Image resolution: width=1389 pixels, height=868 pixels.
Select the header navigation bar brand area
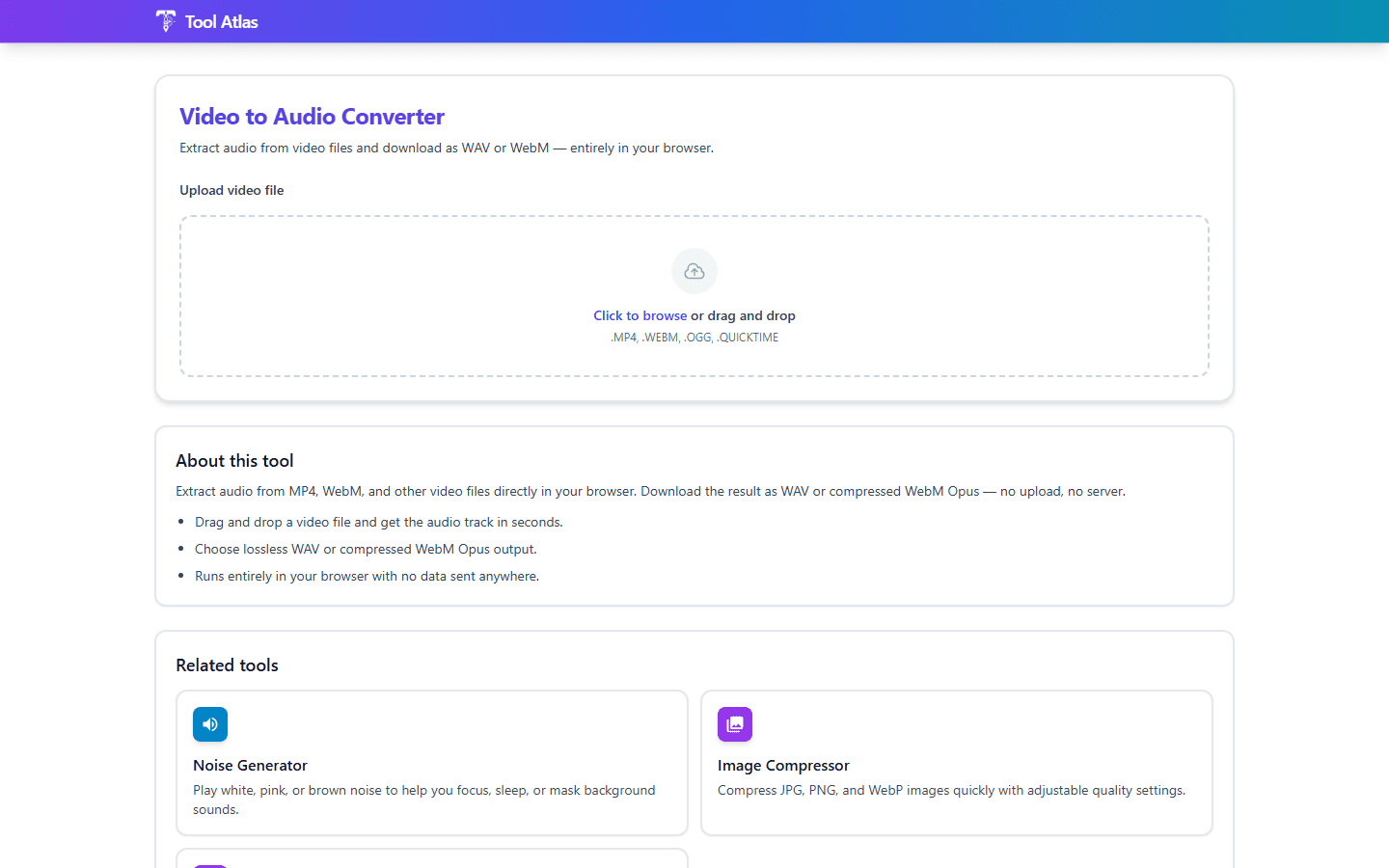[206, 20]
